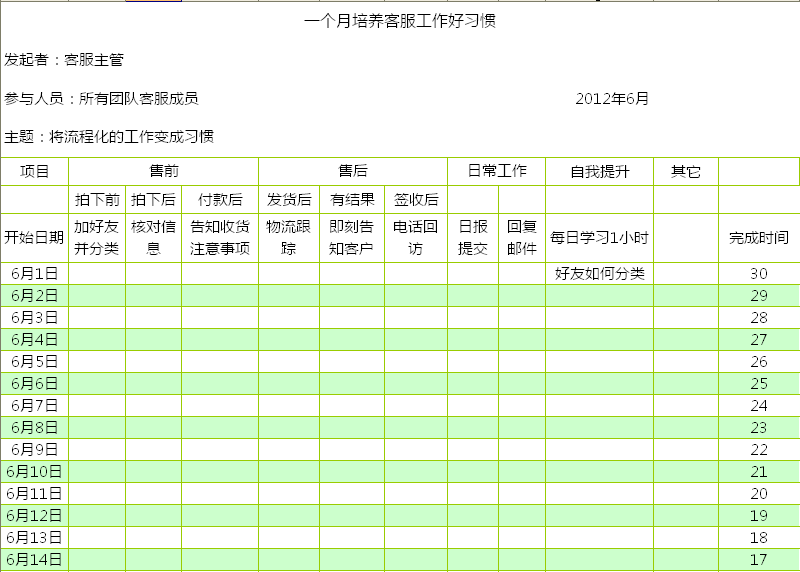Click the 6月5日 date cell
Image resolution: width=800 pixels, height=572 pixels.
click(x=34, y=362)
